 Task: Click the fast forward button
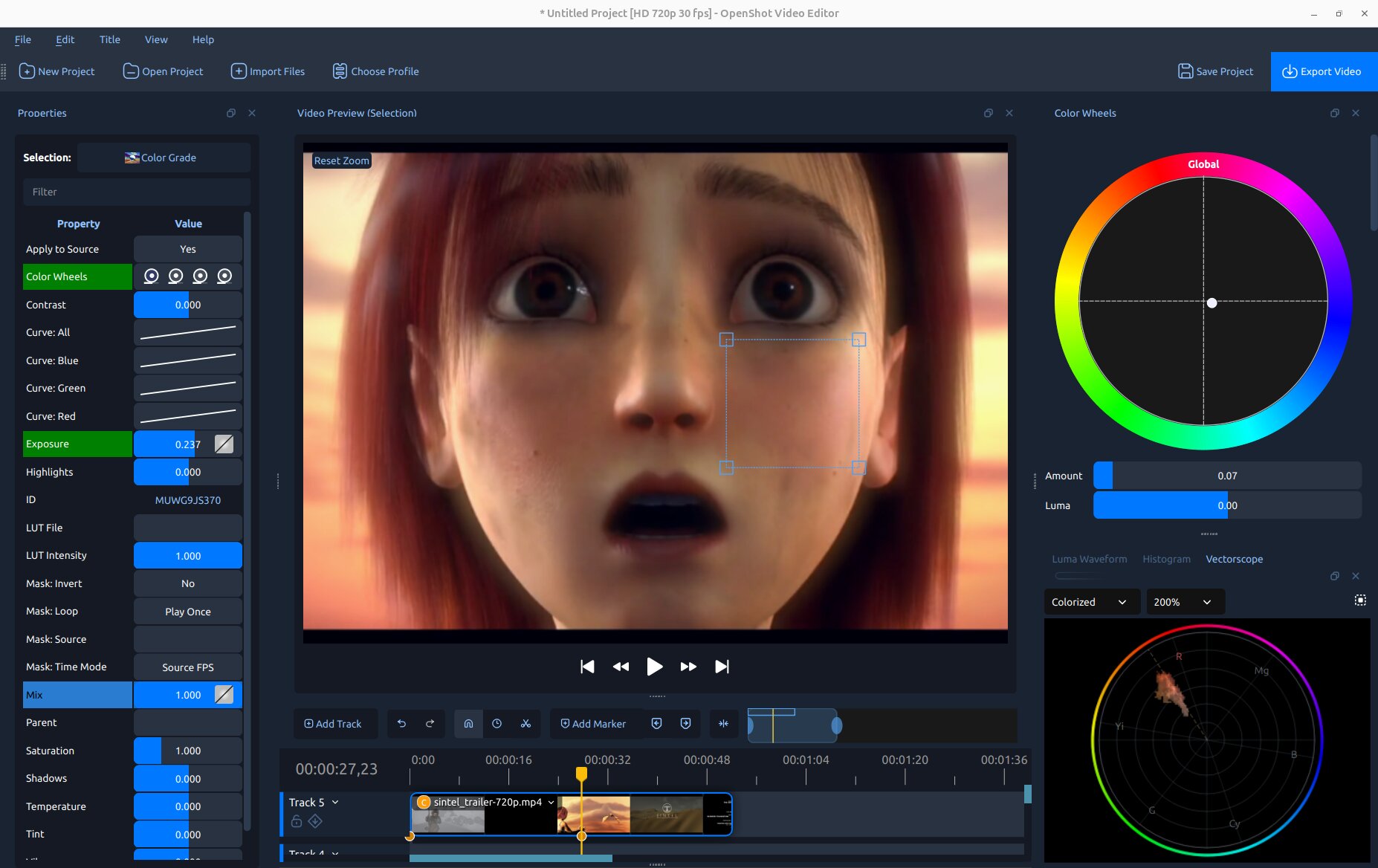pos(688,667)
